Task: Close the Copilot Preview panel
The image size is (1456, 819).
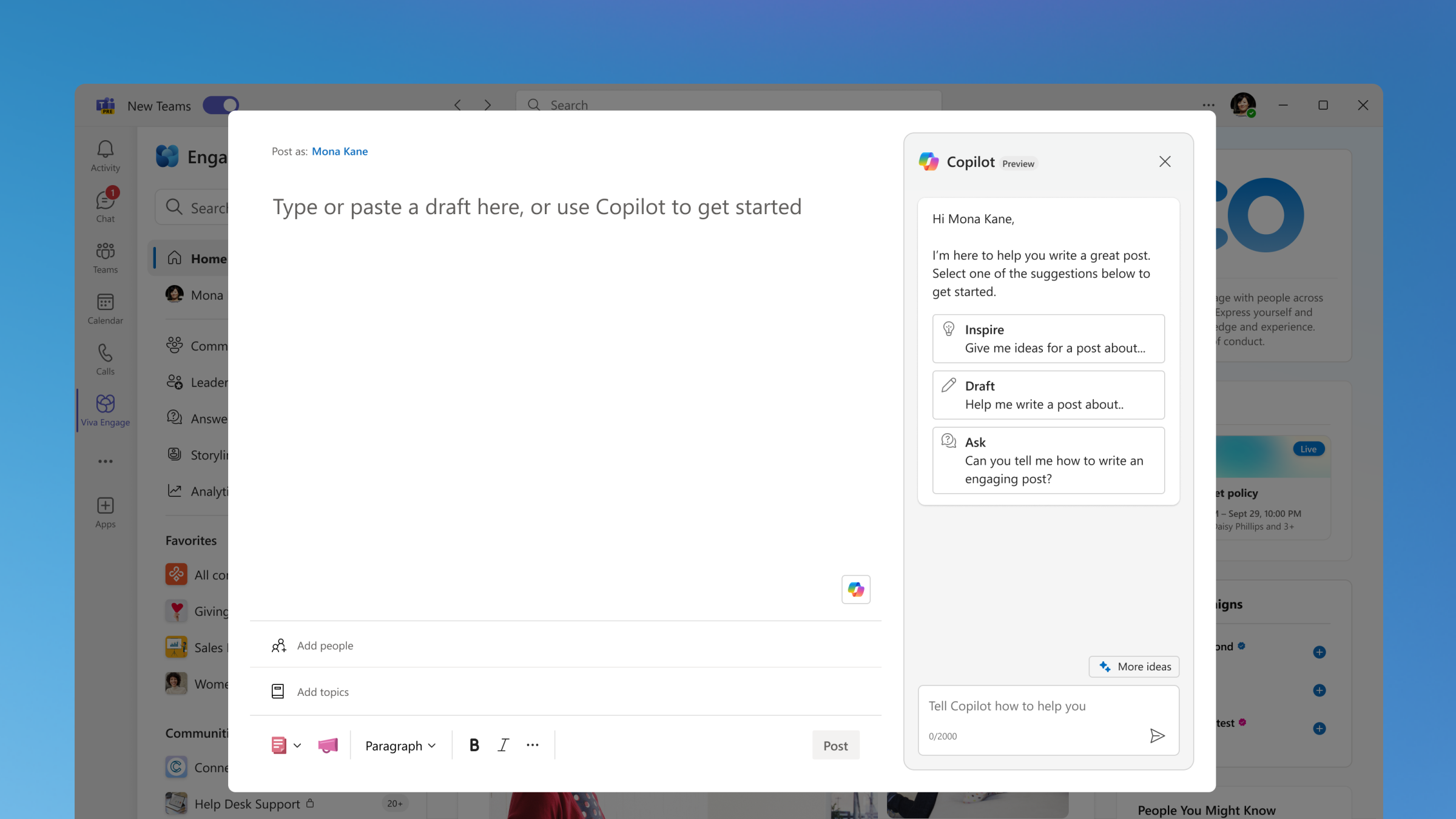Action: point(1164,161)
